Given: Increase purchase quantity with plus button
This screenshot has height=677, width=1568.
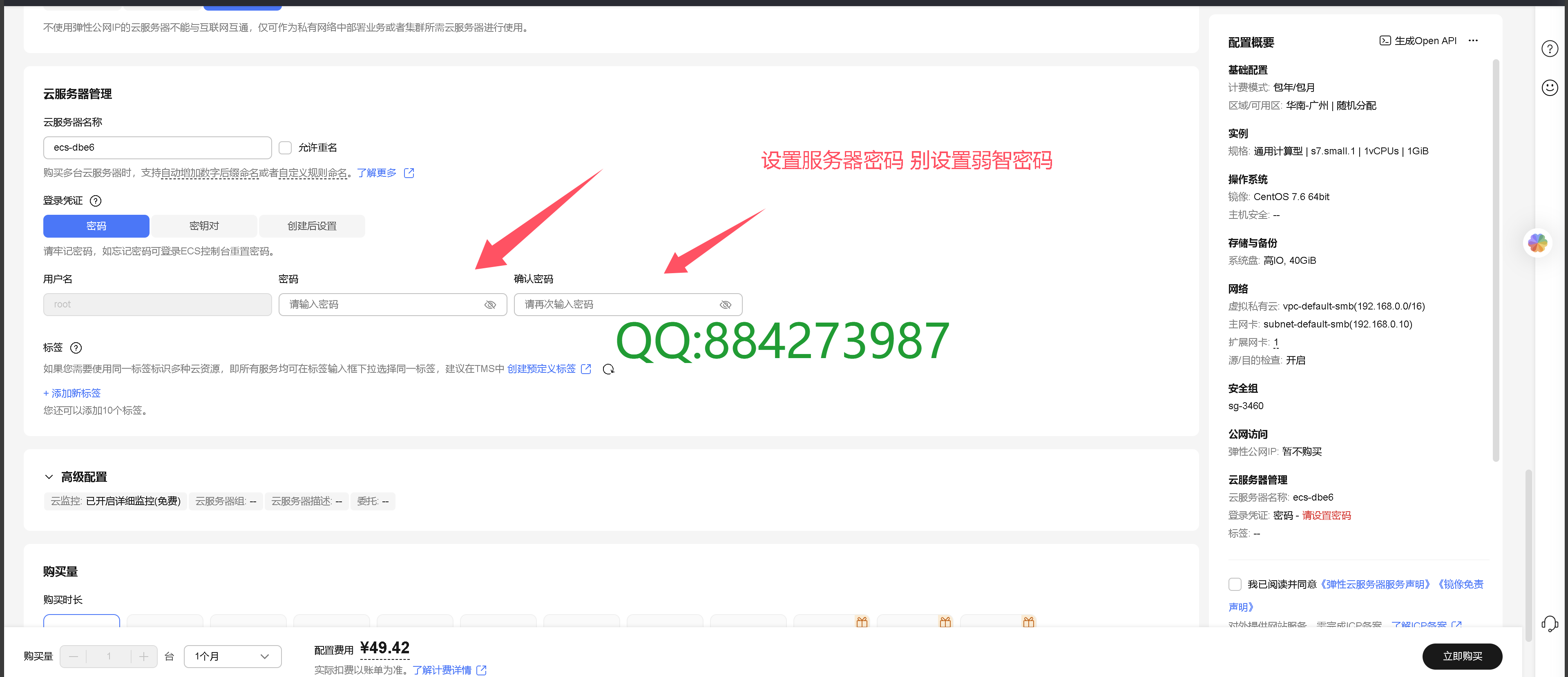Looking at the screenshot, I should point(144,656).
